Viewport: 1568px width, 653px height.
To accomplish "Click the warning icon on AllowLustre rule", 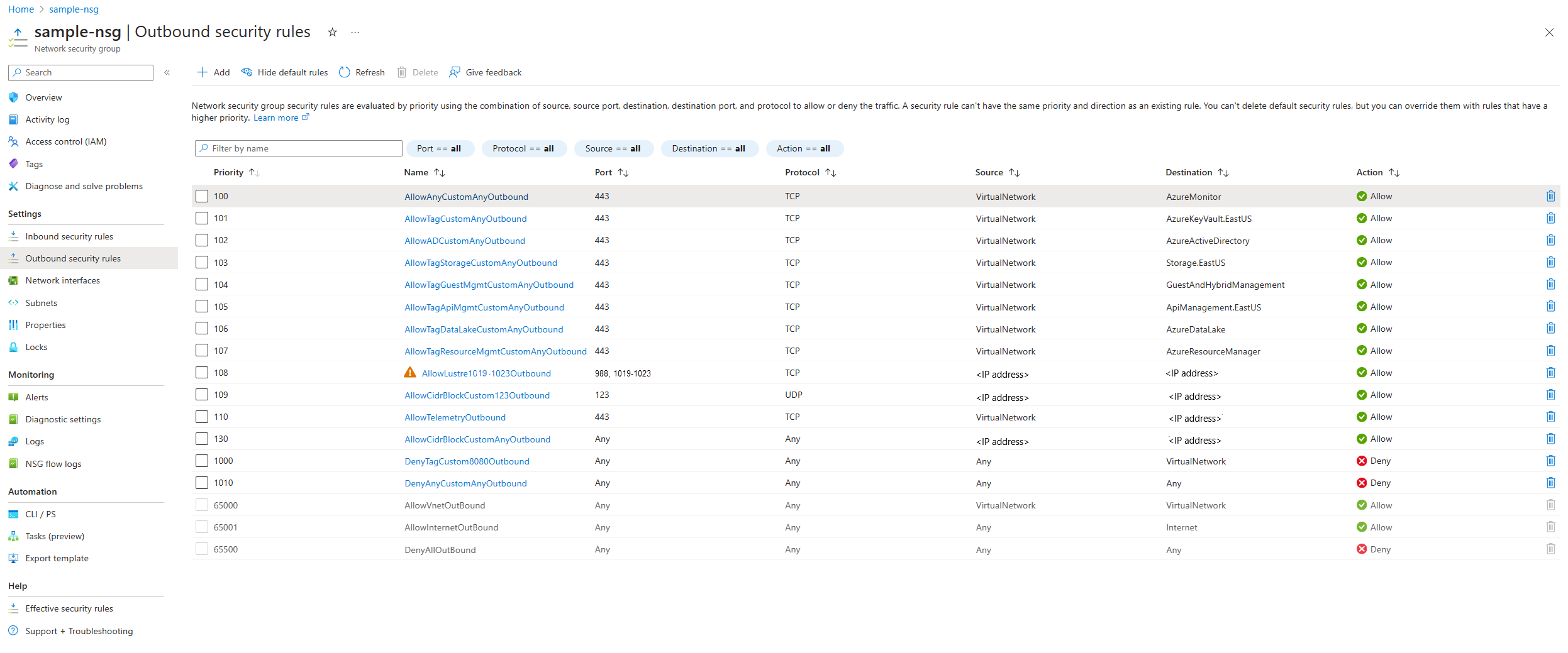I will click(410, 373).
